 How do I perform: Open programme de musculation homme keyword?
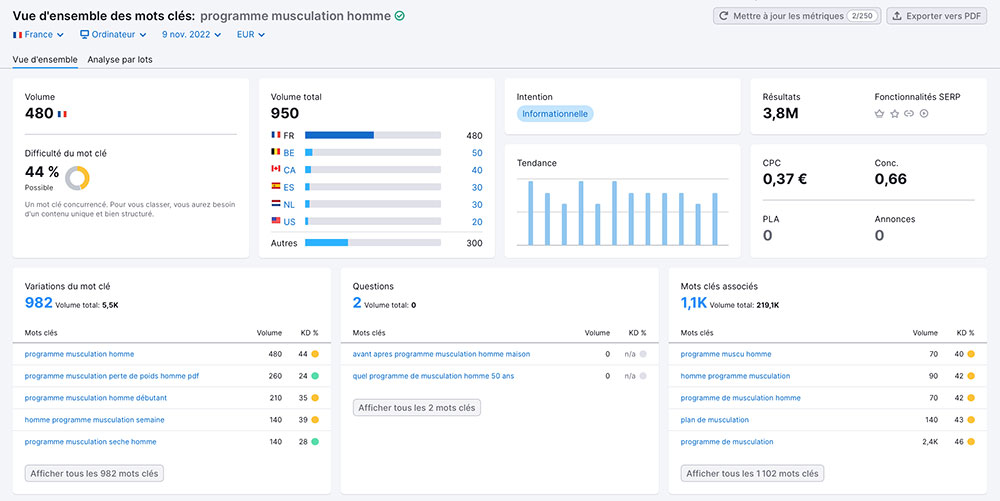[740, 398]
